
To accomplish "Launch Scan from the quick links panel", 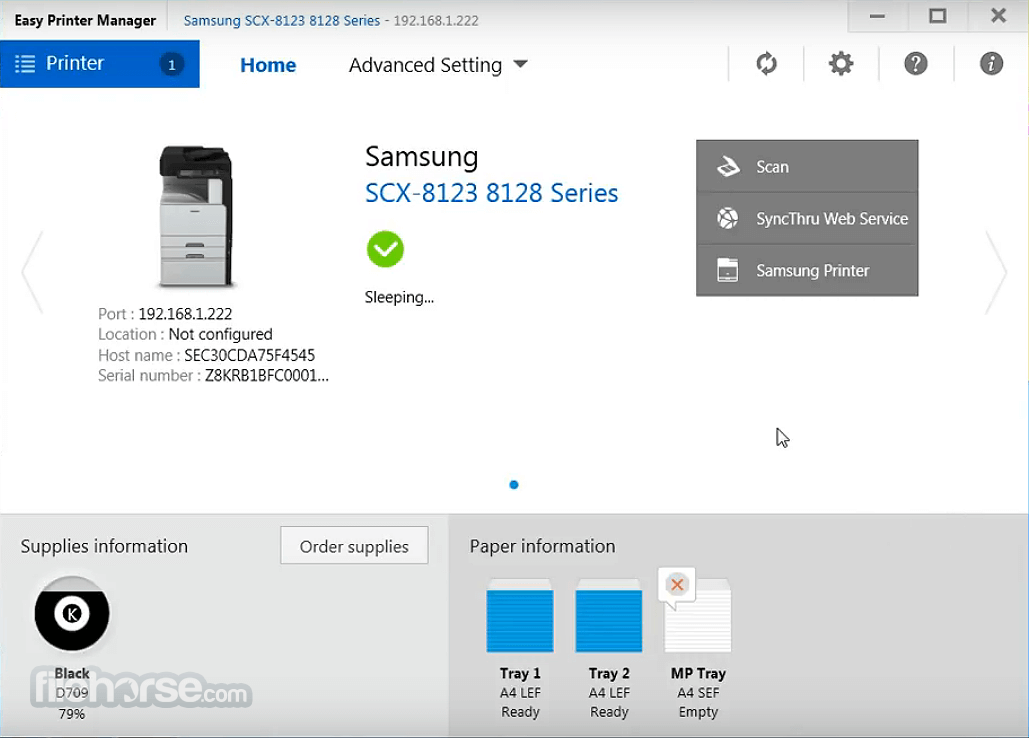I will (807, 167).
